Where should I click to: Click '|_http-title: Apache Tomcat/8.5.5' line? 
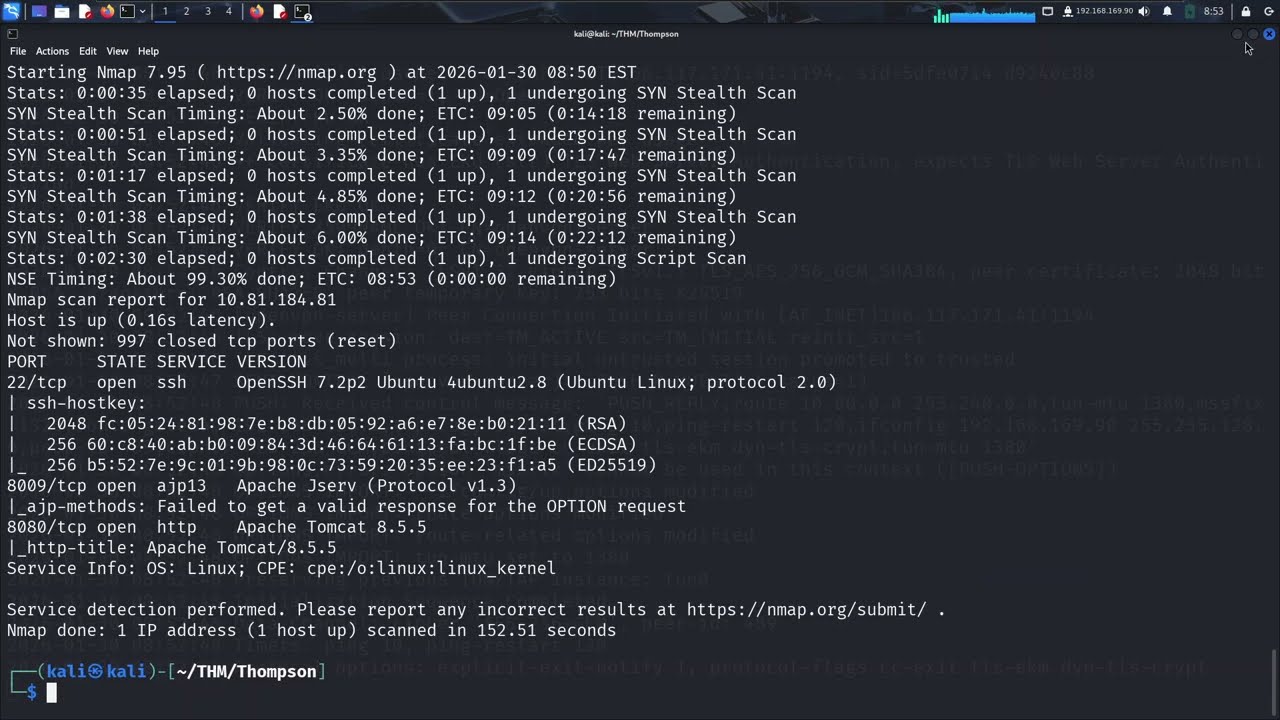click(x=172, y=548)
